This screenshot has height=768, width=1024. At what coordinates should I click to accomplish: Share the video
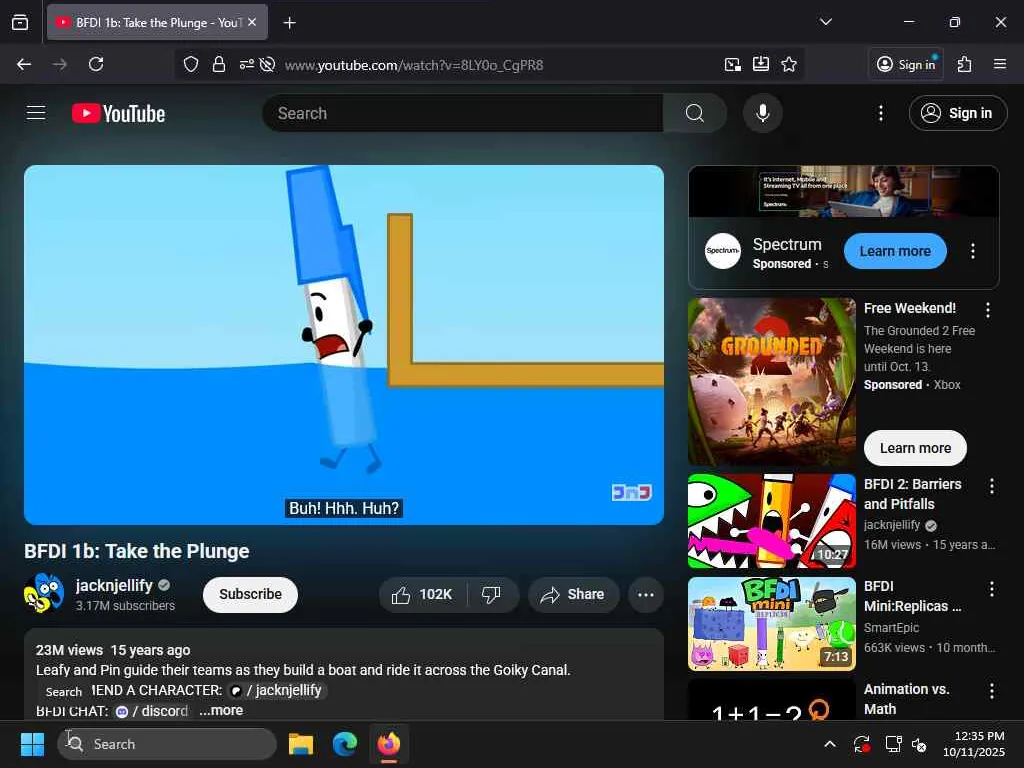point(573,594)
